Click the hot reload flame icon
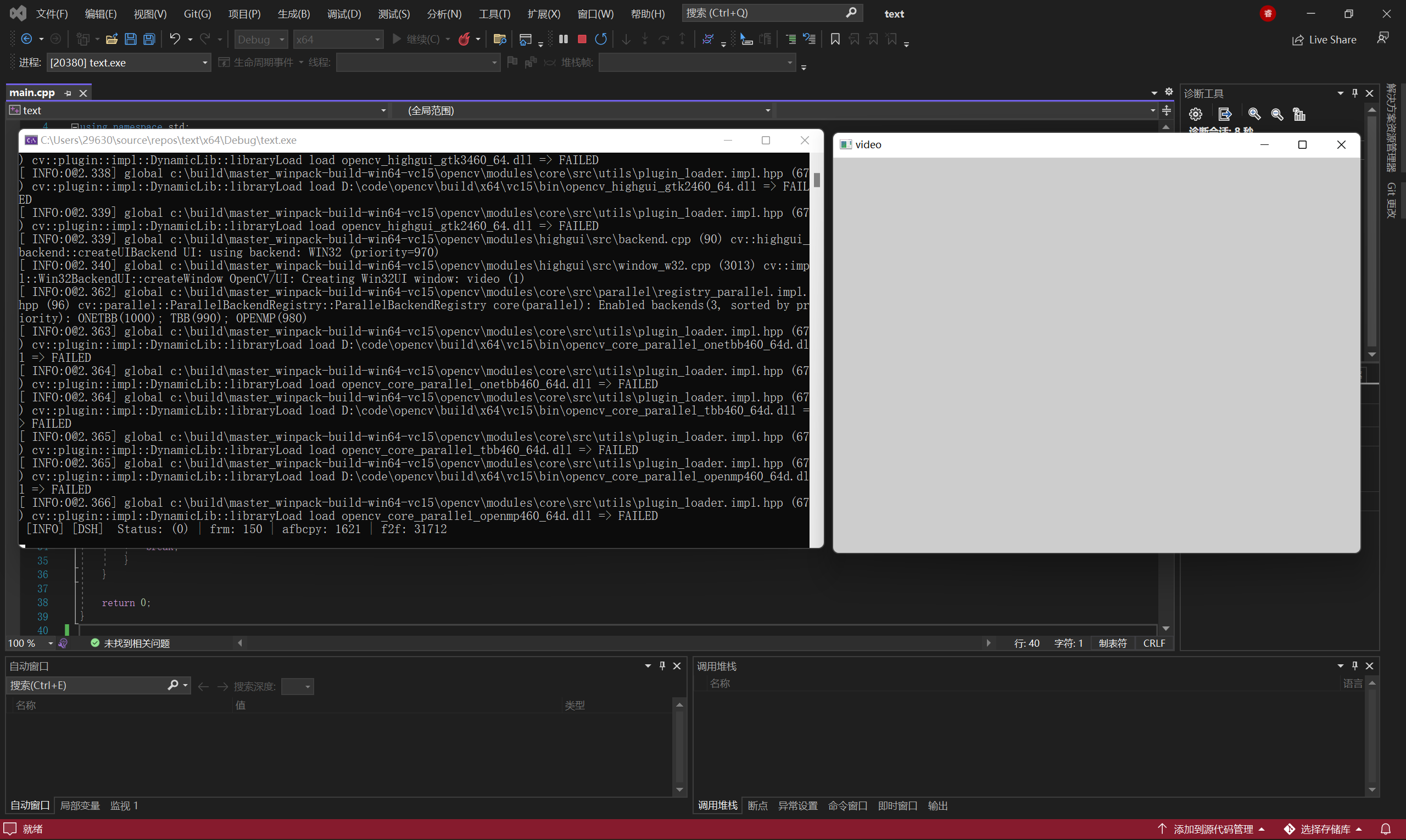The image size is (1406, 840). [464, 39]
